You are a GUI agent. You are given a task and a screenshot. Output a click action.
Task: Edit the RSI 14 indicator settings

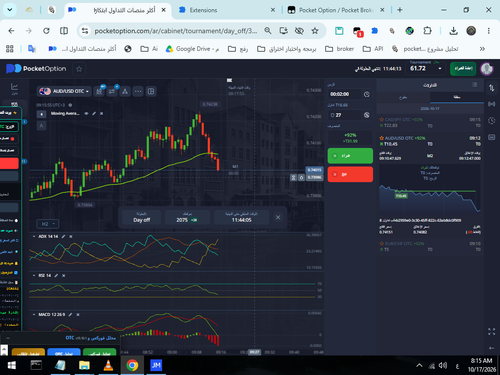click(x=56, y=275)
